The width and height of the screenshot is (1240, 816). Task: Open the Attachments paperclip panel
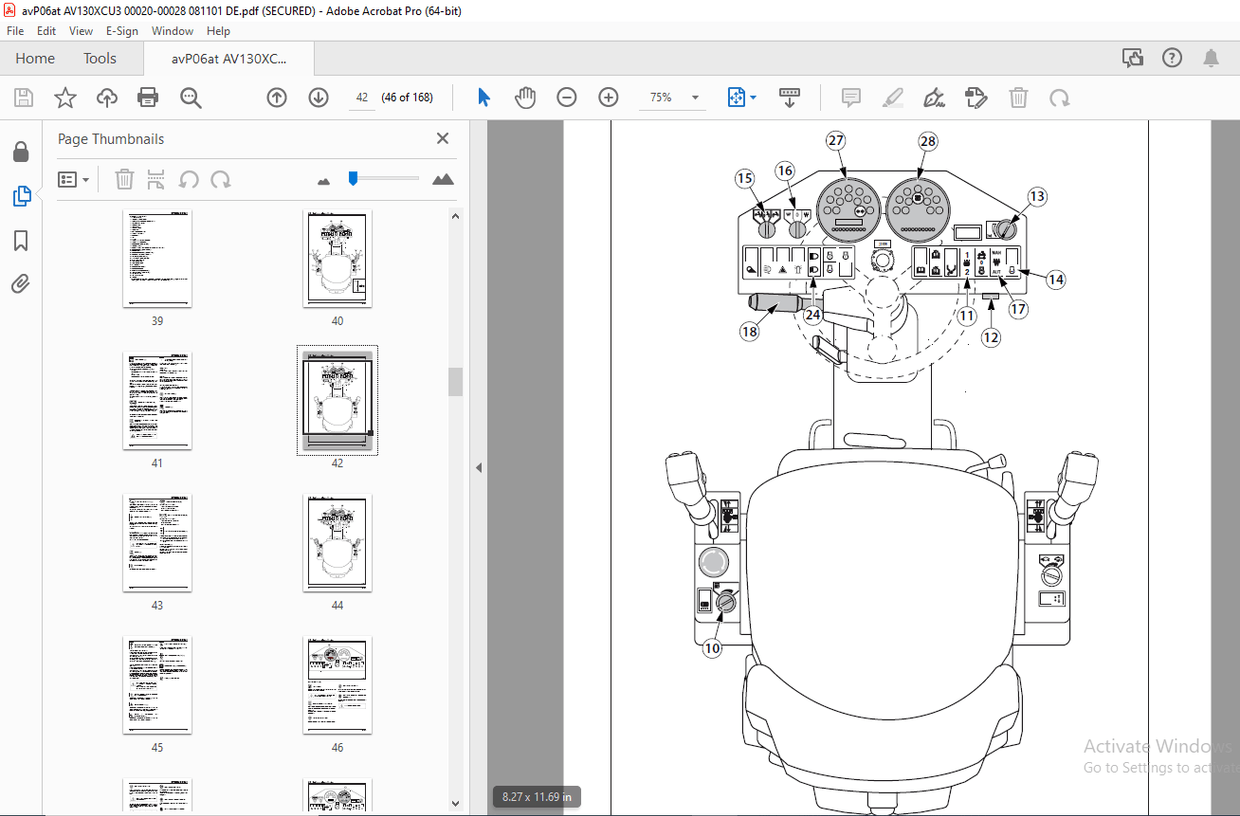click(x=21, y=284)
